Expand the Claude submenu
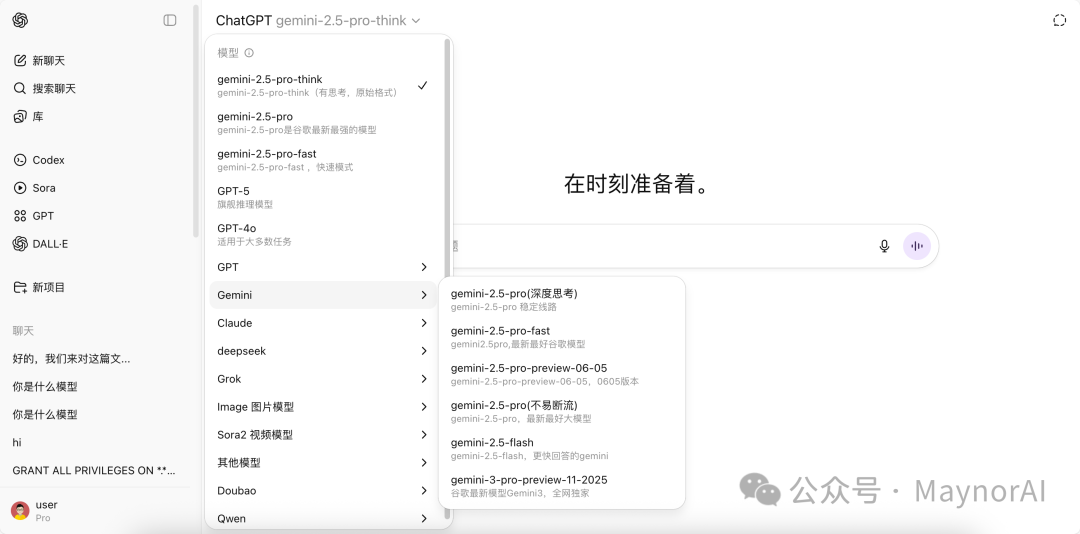The width and height of the screenshot is (1080, 534). (323, 323)
